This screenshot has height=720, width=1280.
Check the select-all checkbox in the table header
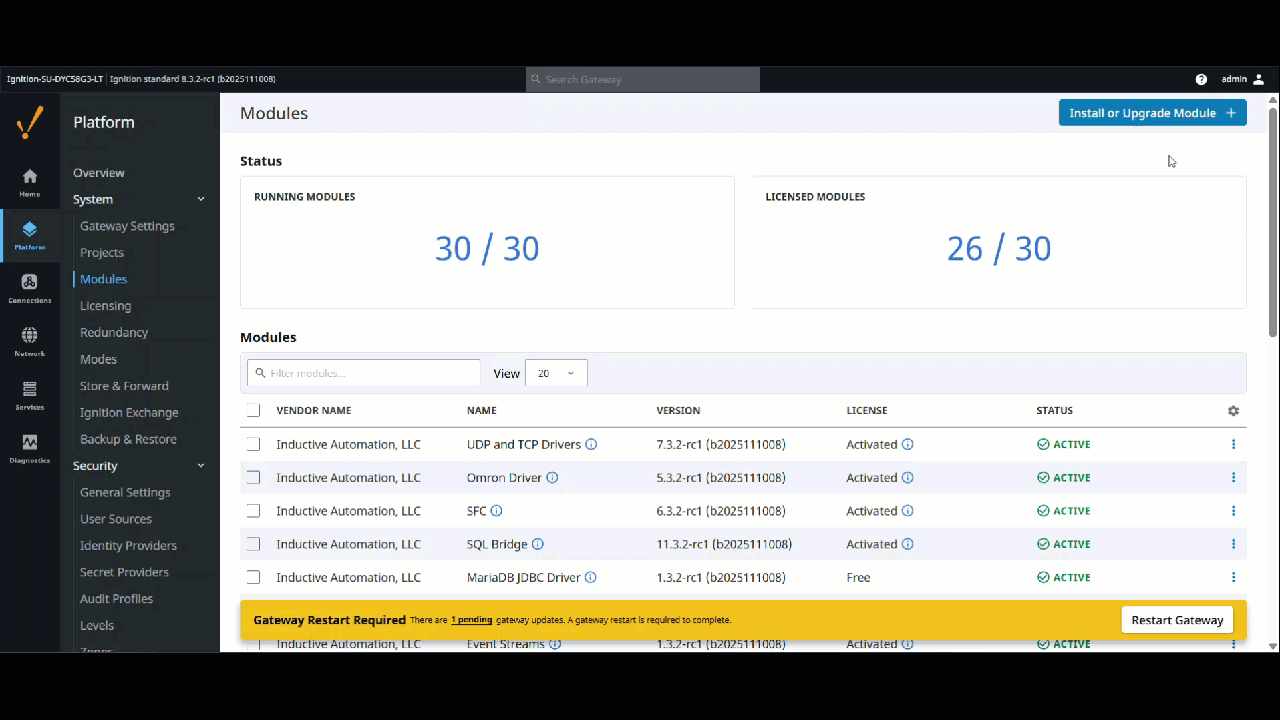click(x=253, y=409)
